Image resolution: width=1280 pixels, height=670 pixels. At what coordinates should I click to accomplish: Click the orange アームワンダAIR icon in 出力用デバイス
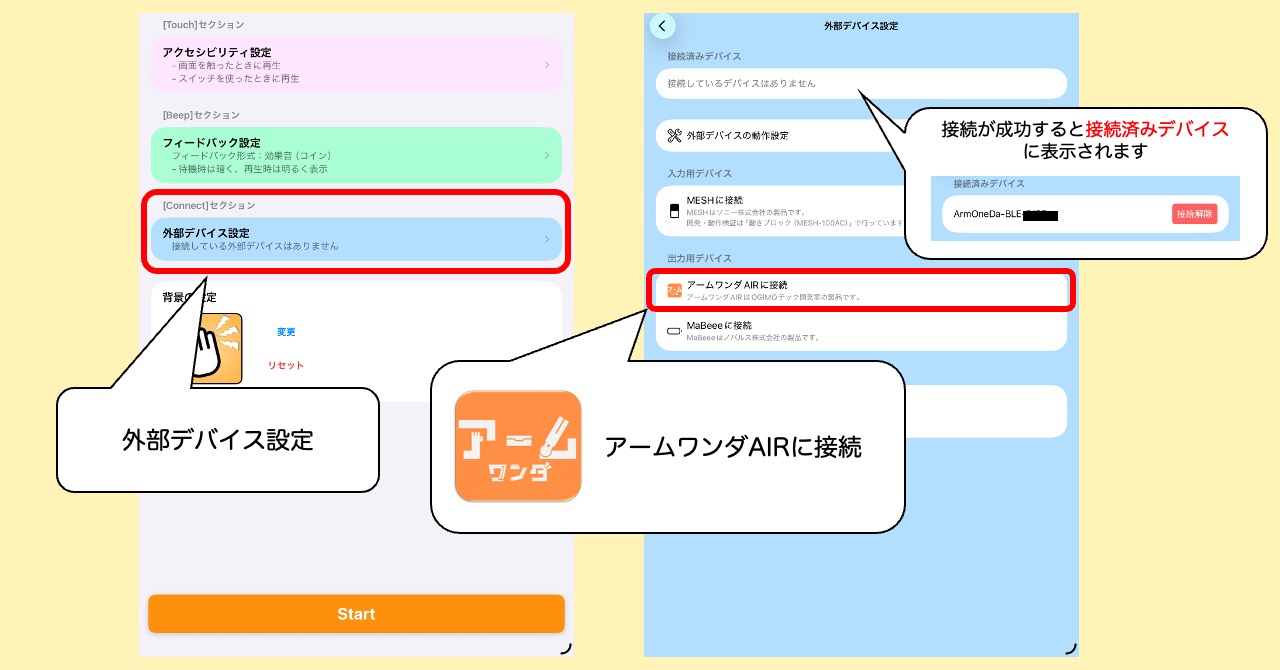(x=673, y=289)
